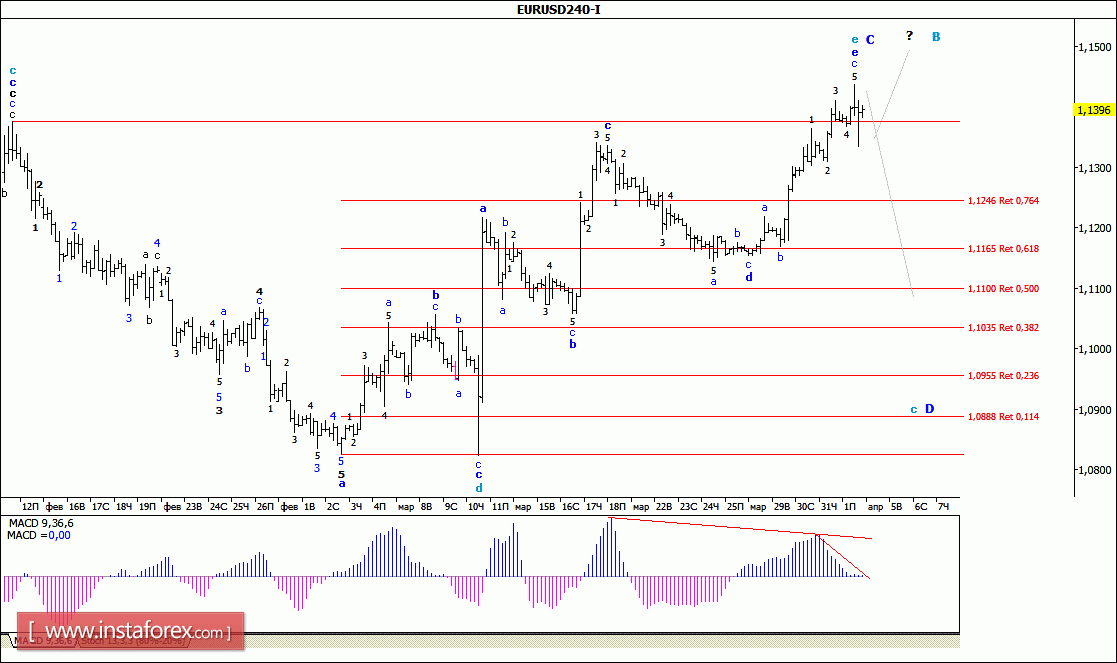The image size is (1117, 663).
Task: Click the 7Ч date on time axis
Action: pos(943,506)
